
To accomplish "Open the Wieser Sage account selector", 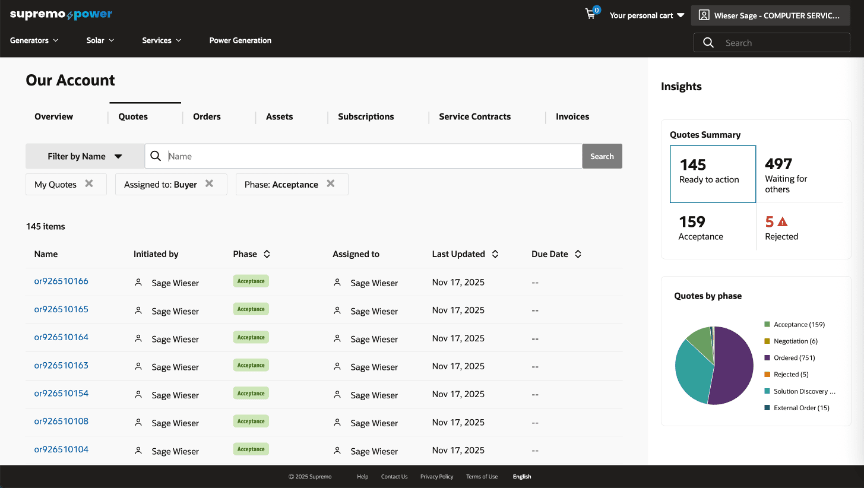I will (770, 15).
